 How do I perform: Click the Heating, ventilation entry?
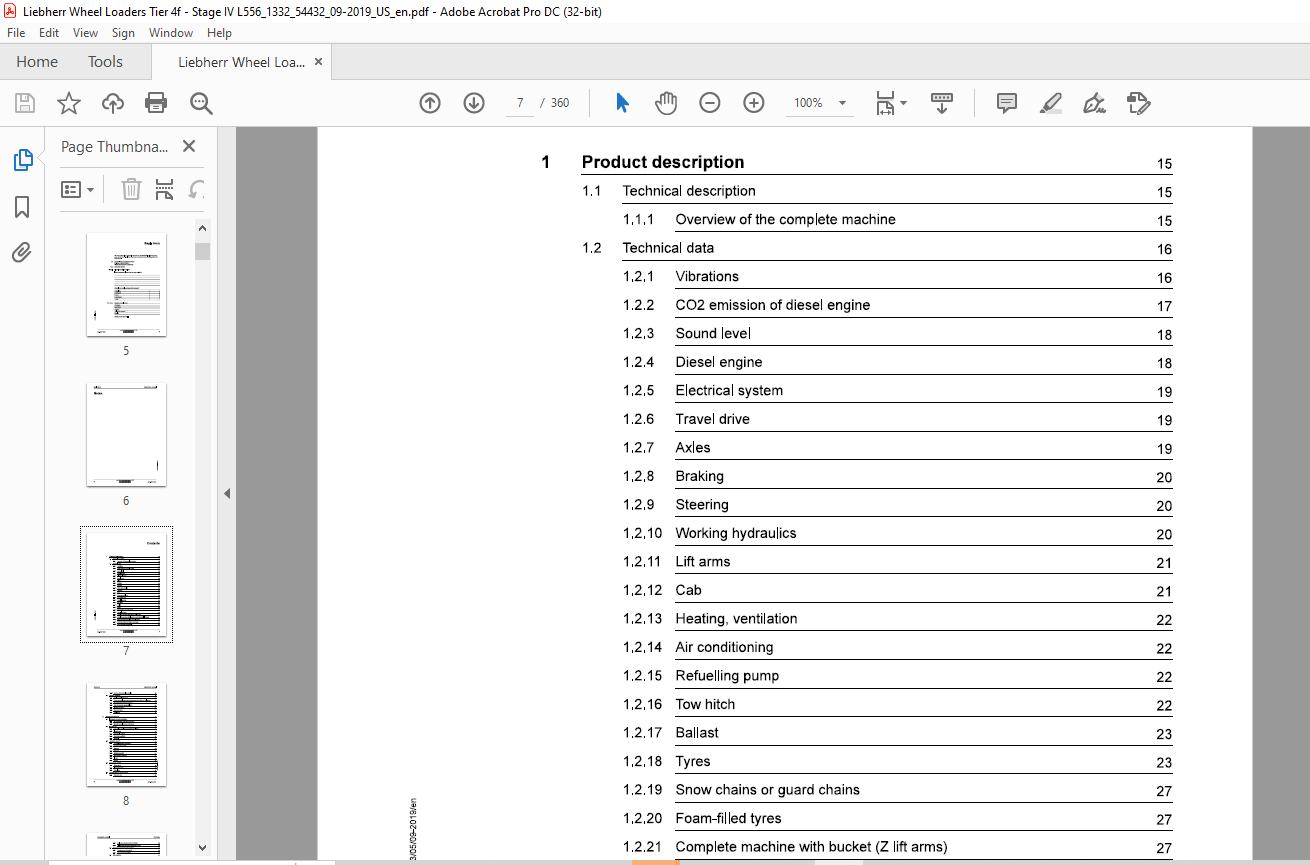point(736,619)
